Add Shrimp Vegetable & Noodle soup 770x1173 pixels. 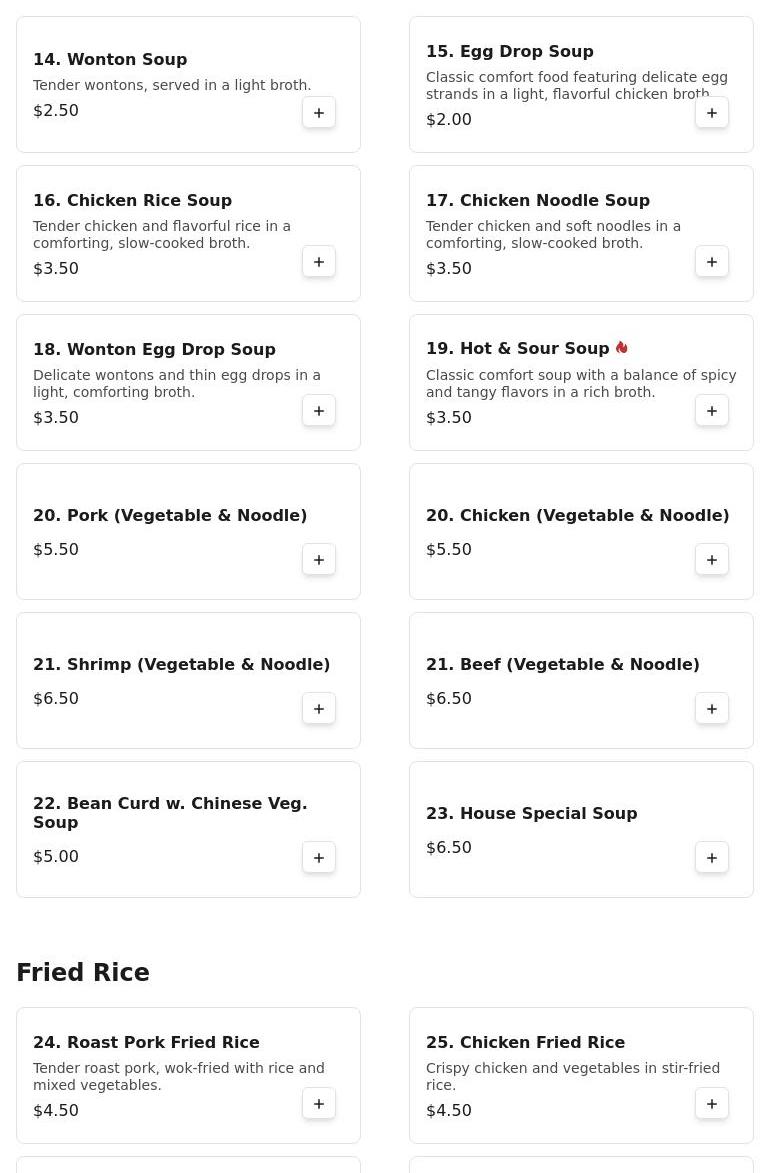click(x=319, y=708)
